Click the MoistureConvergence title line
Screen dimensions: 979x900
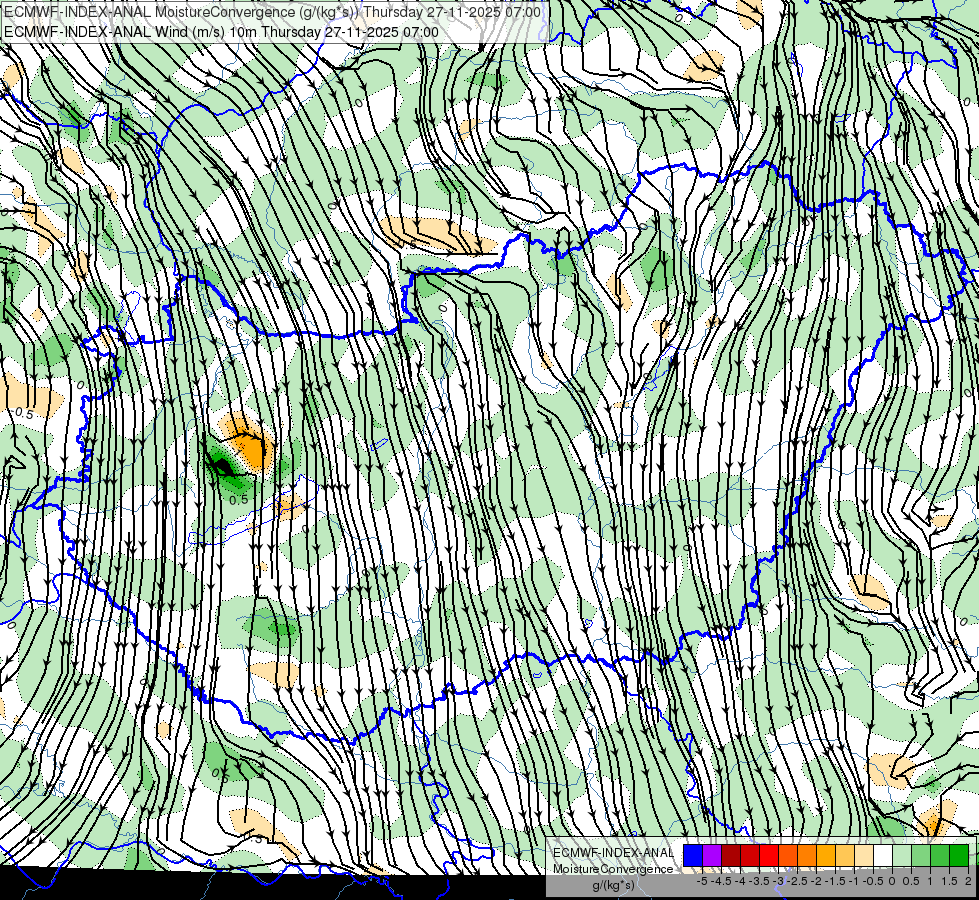[x=272, y=11]
